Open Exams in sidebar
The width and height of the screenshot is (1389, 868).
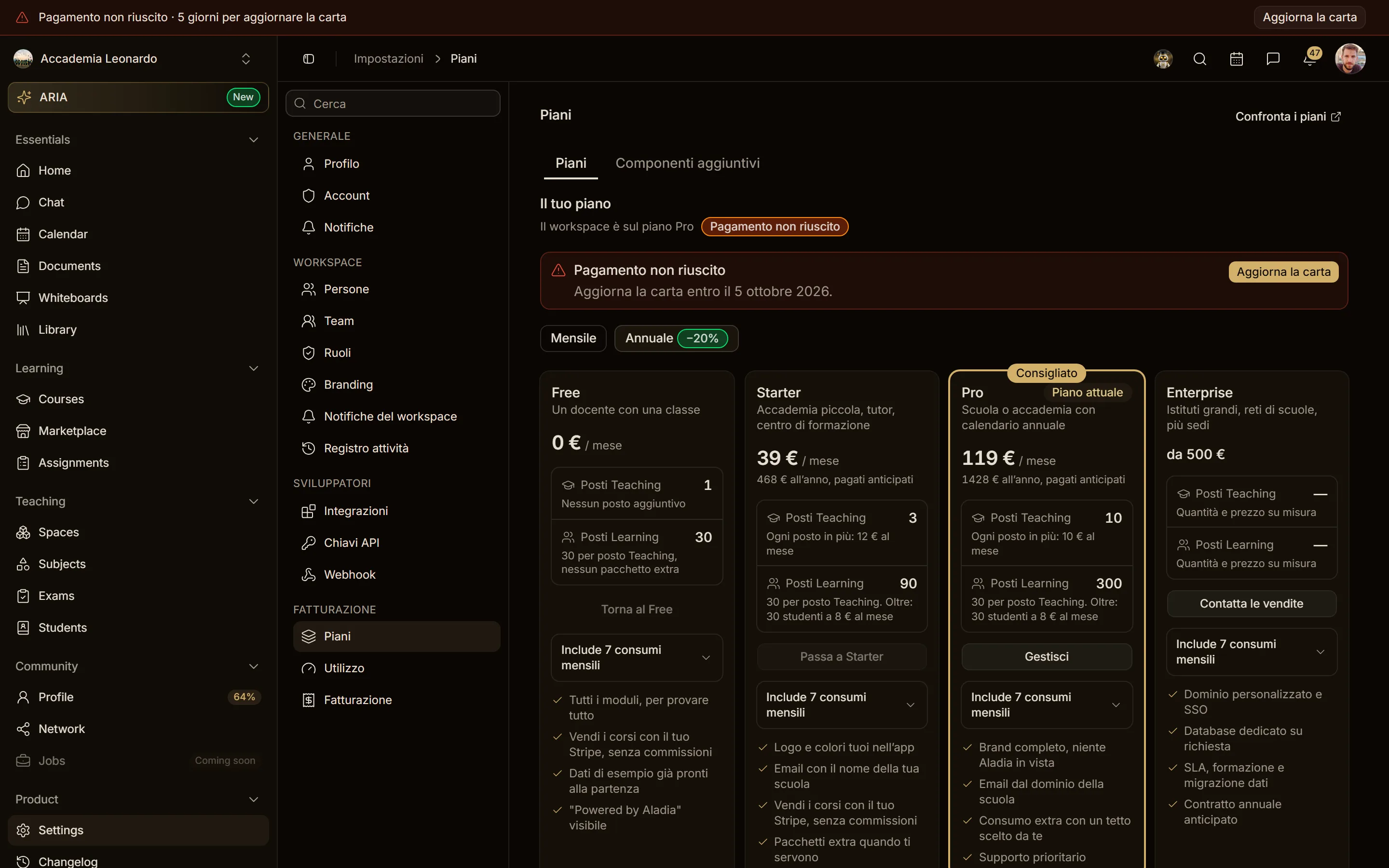(x=138, y=596)
